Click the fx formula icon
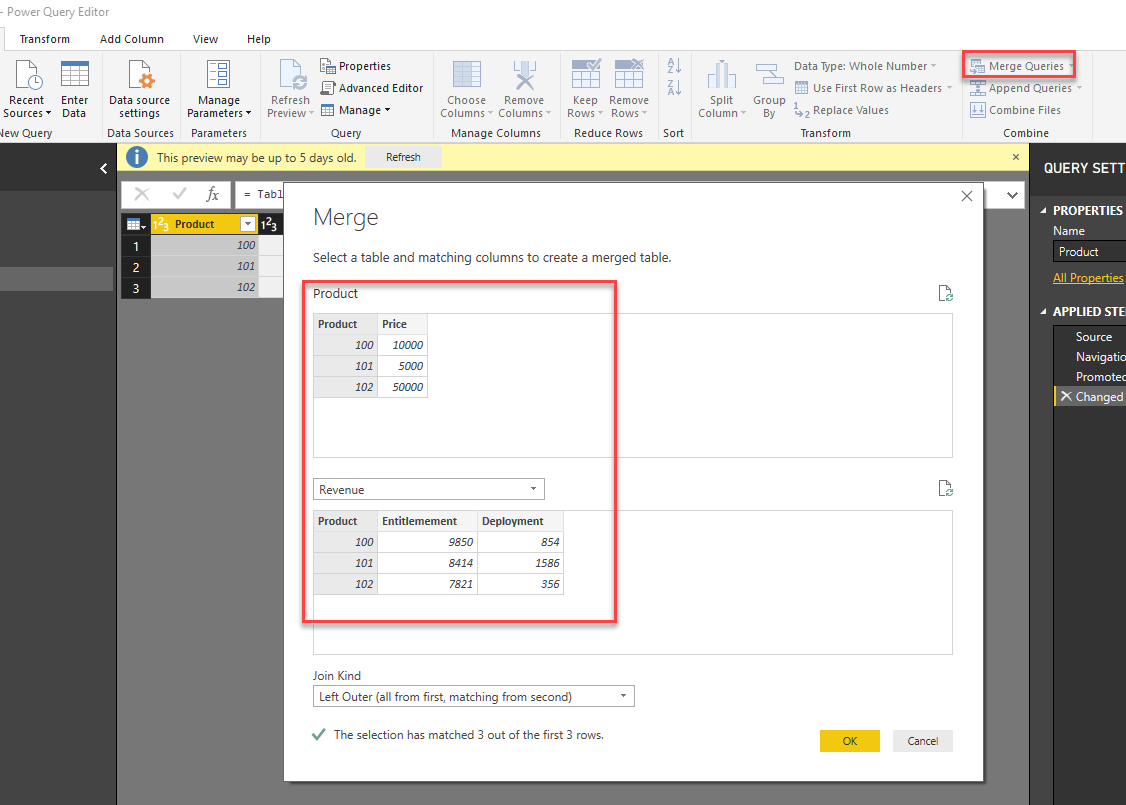The height and width of the screenshot is (805, 1126). tap(213, 194)
